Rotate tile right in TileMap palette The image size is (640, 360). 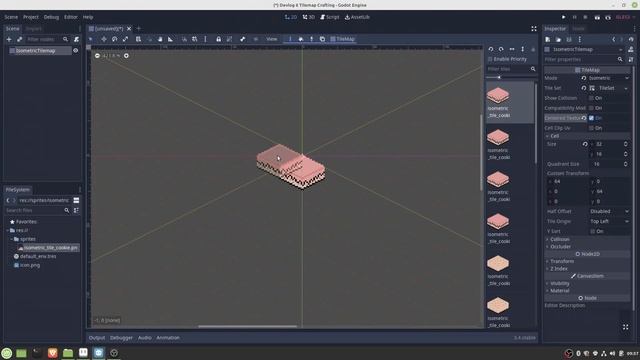[501, 49]
